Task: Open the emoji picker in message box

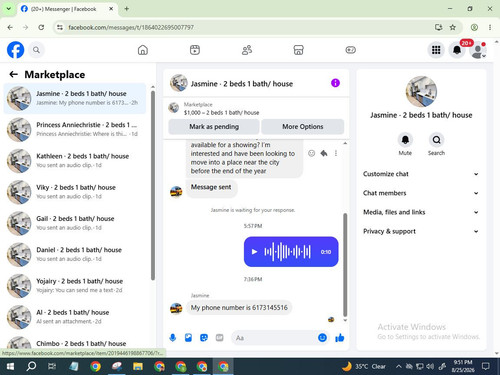Action: [322, 338]
